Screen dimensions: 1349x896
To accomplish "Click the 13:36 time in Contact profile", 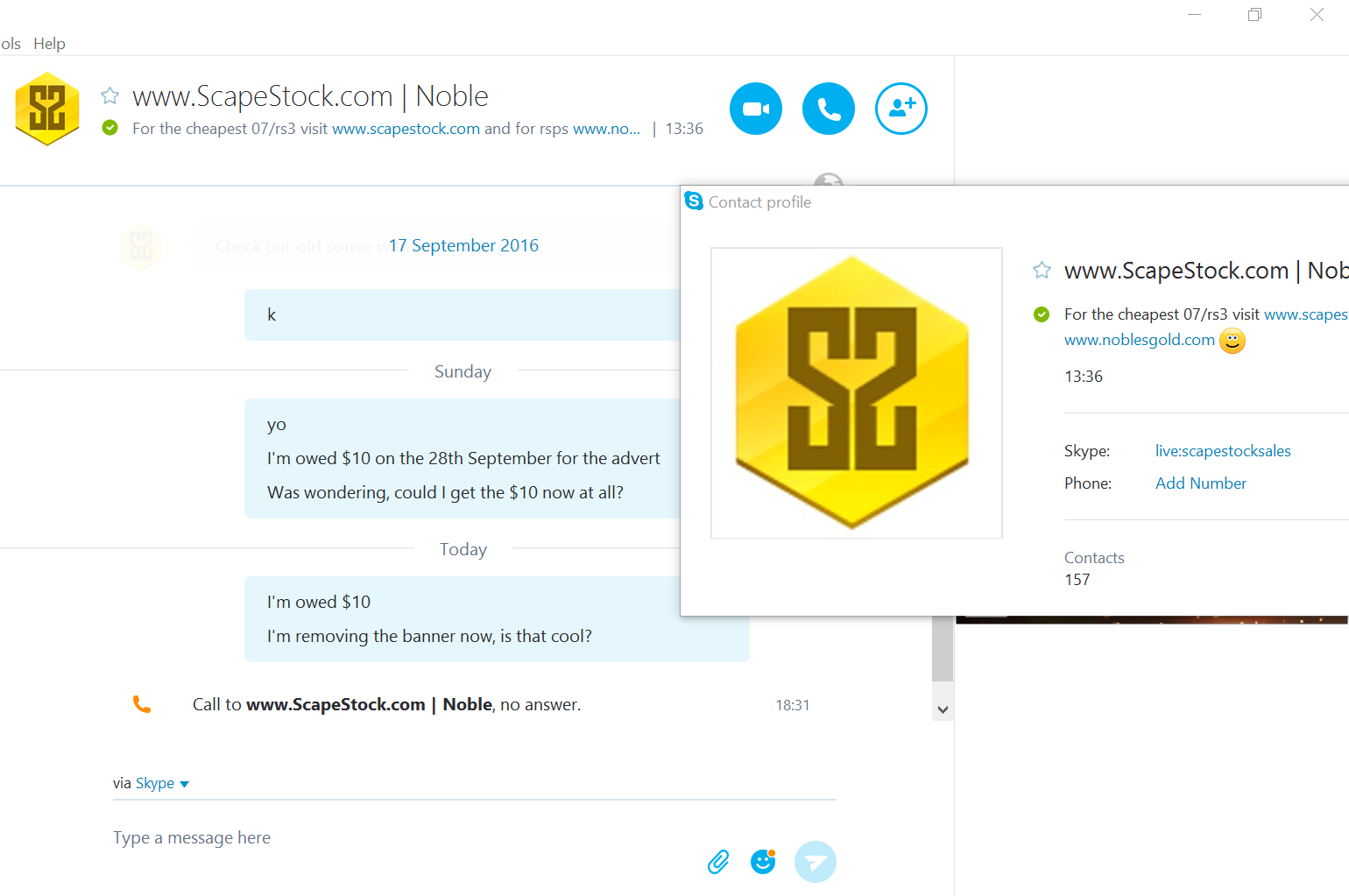I will click(1084, 377).
